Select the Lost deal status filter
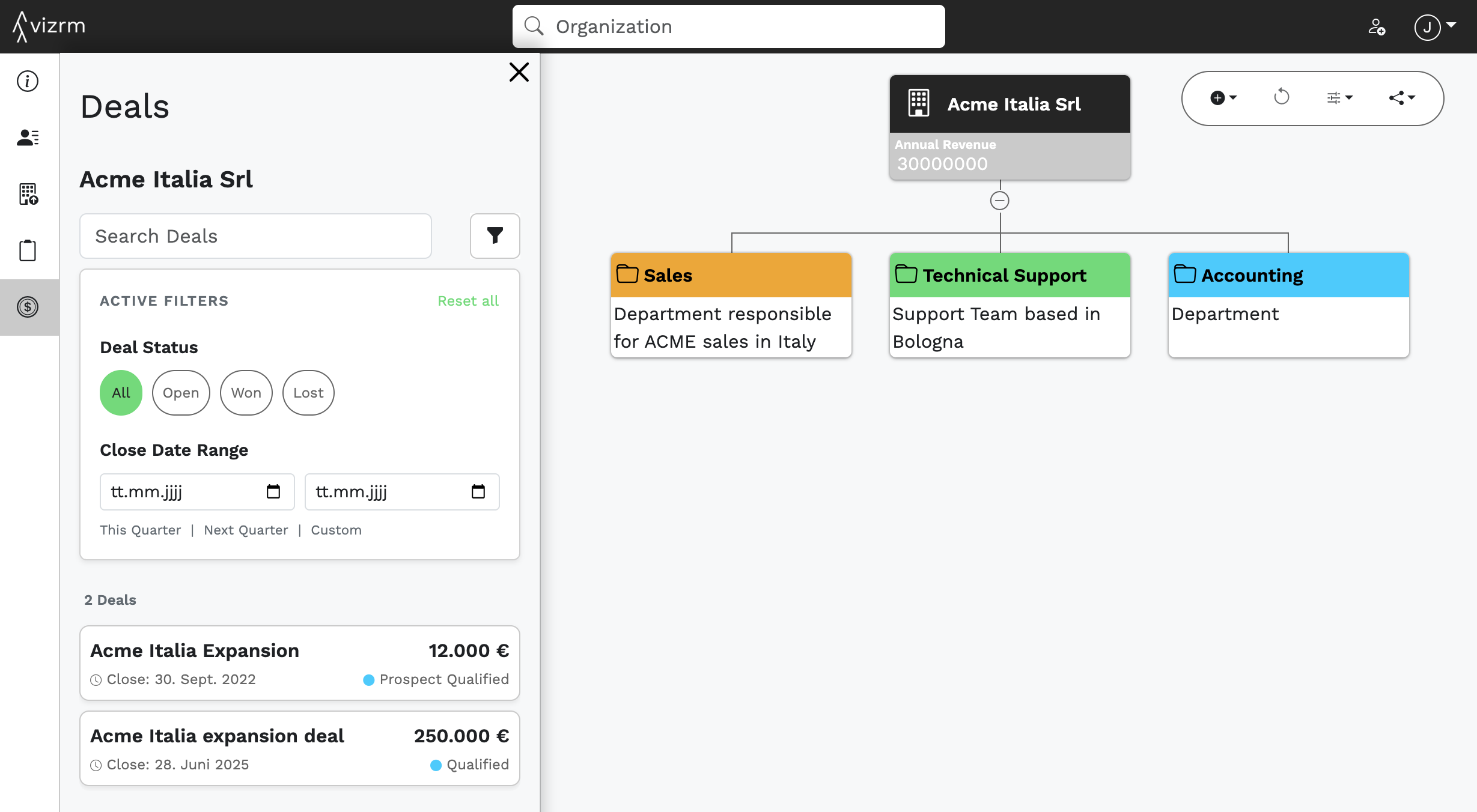This screenshot has width=1477, height=812. click(308, 393)
